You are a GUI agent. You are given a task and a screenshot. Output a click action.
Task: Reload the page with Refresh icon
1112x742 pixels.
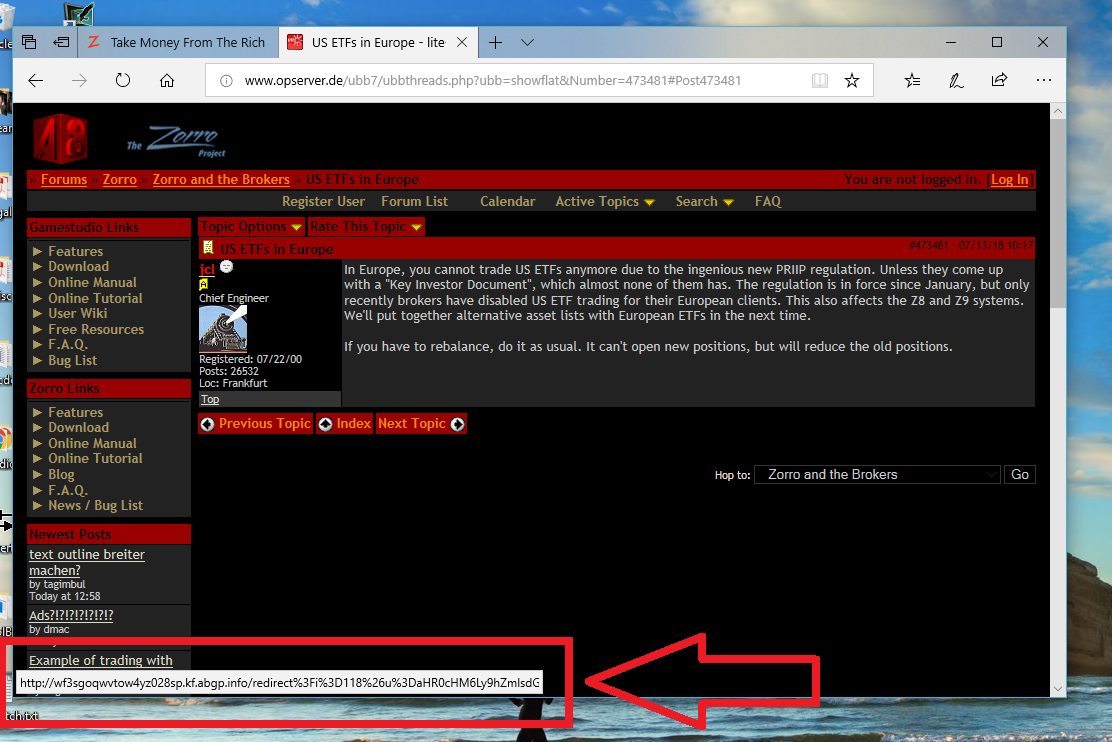123,80
